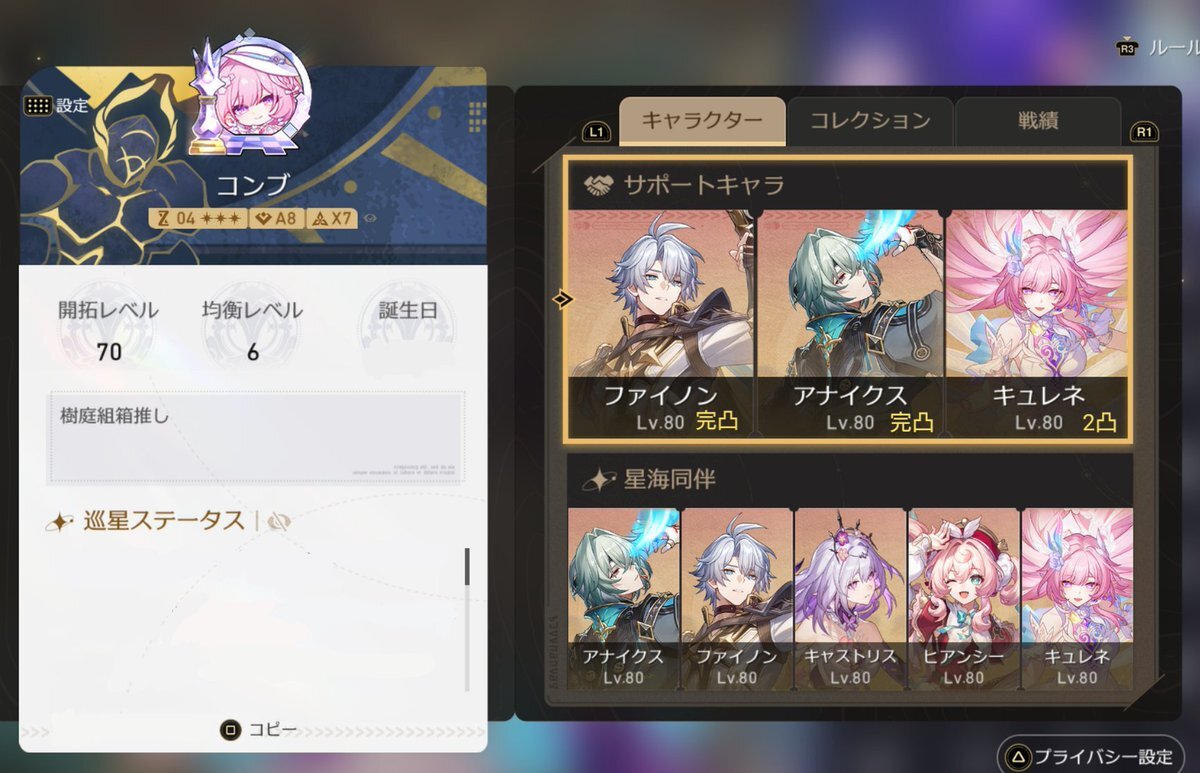This screenshot has width=1200, height=773.
Task: Click the pink-haired profile avatar
Action: click(255, 97)
